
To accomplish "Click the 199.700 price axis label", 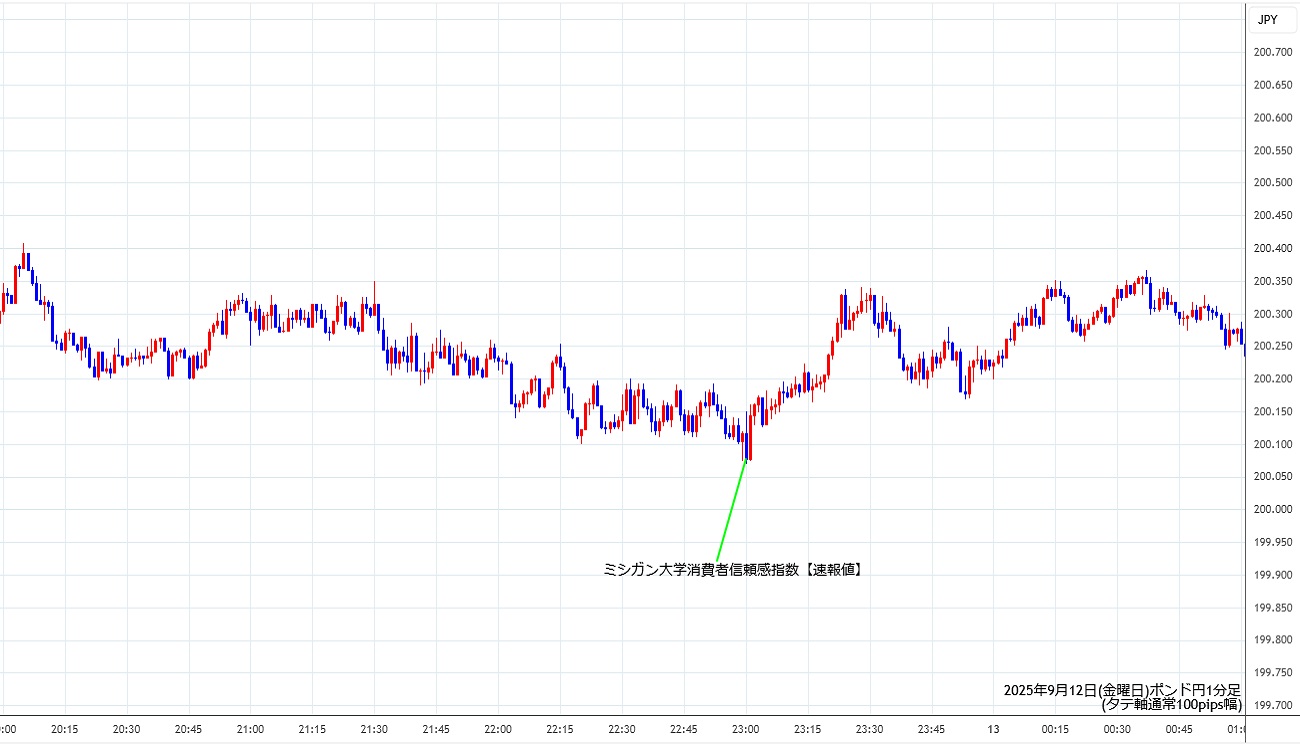I will [x=1271, y=706].
